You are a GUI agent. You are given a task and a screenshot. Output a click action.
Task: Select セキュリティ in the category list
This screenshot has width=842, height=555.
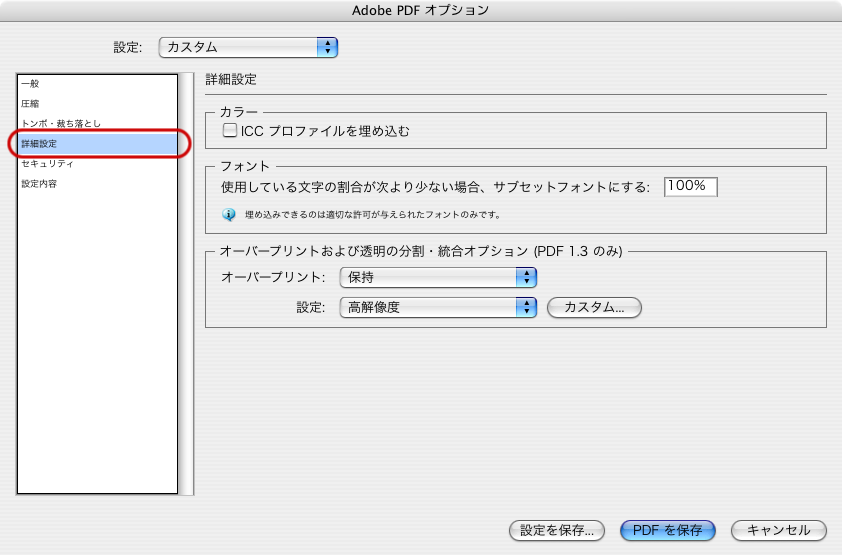pyautogui.click(x=98, y=163)
